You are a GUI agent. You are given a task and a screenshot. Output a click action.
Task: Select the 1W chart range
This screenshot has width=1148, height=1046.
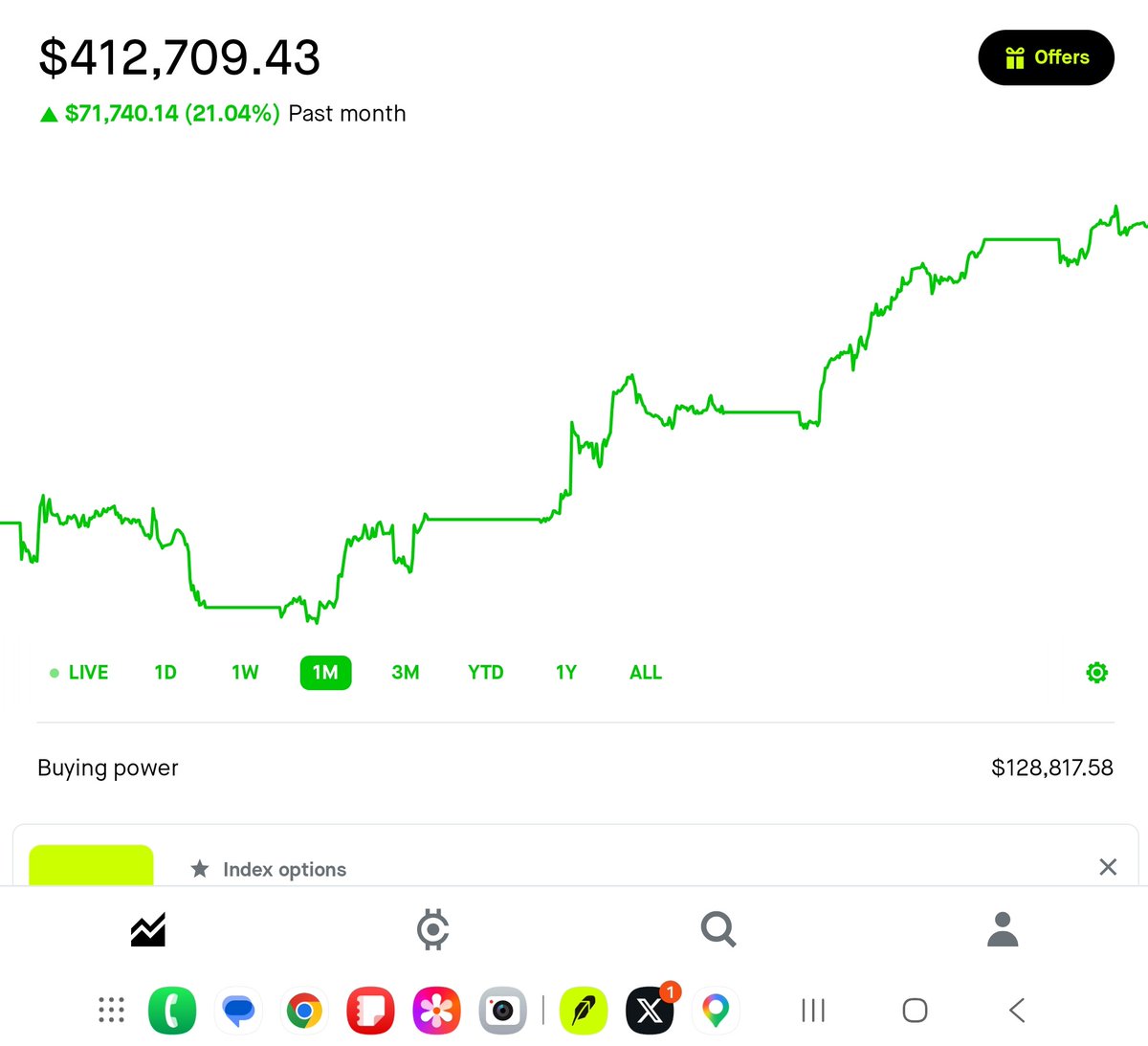(245, 673)
